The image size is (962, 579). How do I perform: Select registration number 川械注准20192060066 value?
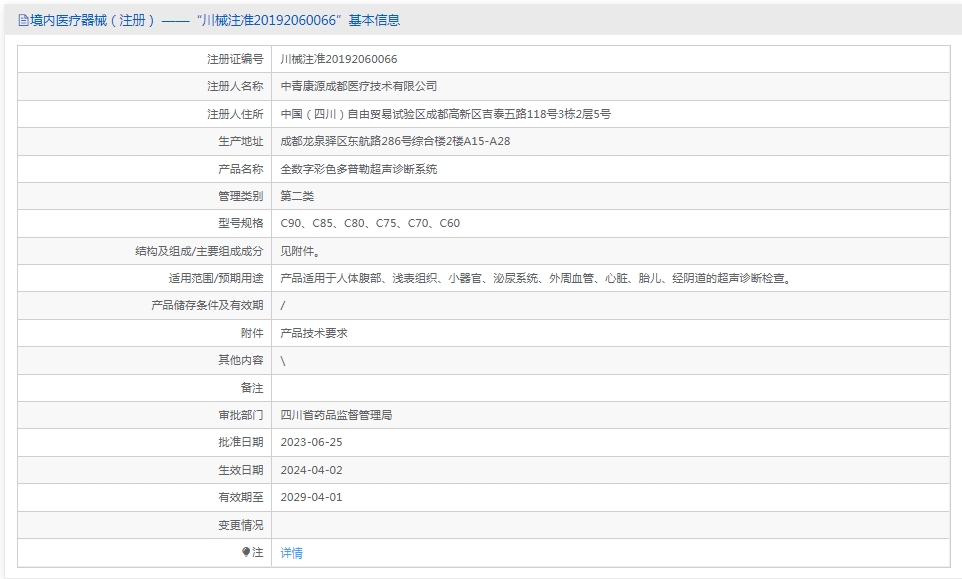[339, 59]
